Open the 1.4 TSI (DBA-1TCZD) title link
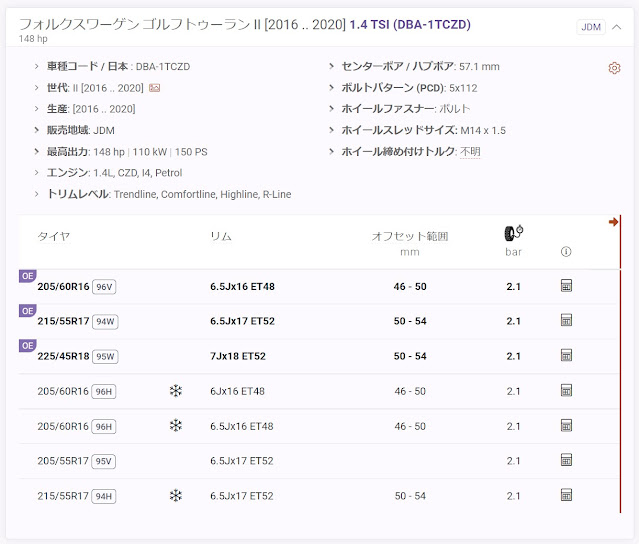 point(410,24)
